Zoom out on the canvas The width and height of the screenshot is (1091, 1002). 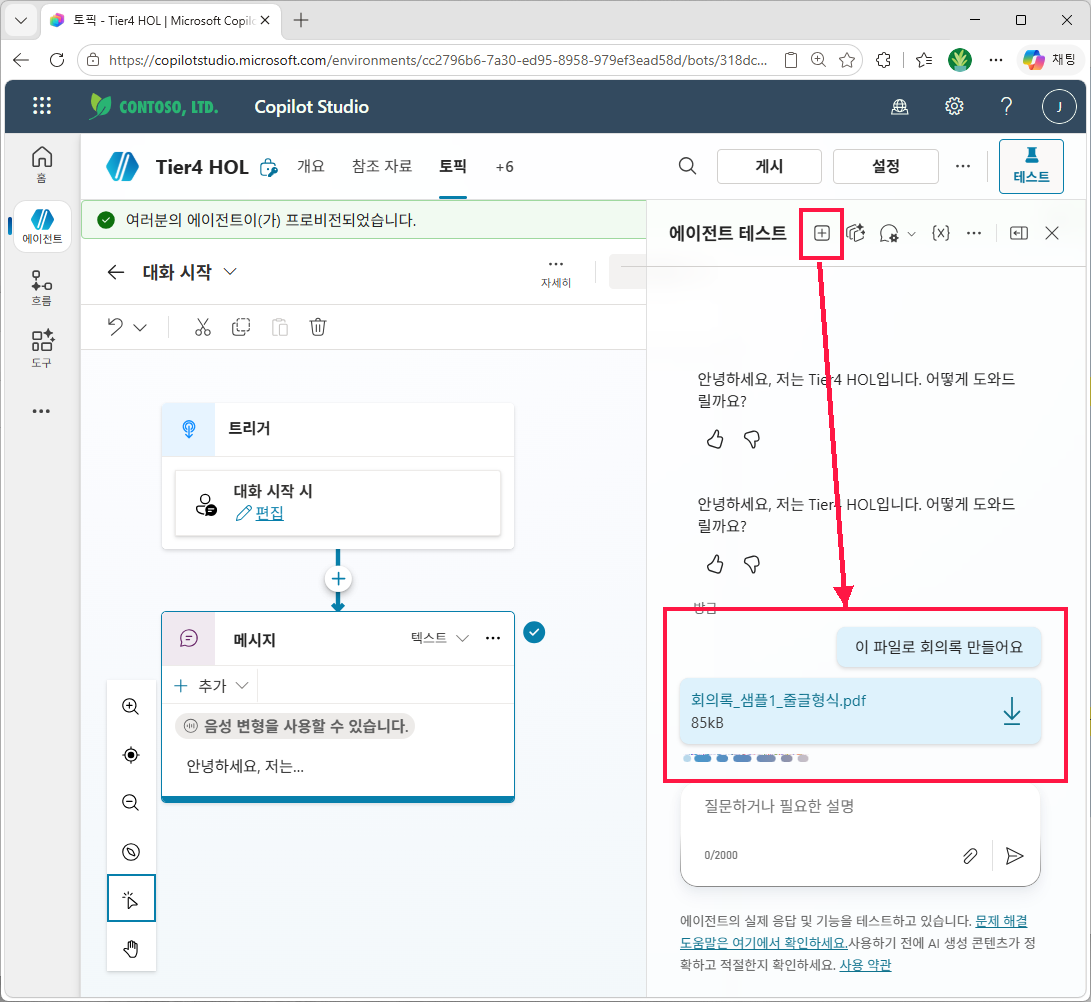pyautogui.click(x=131, y=802)
